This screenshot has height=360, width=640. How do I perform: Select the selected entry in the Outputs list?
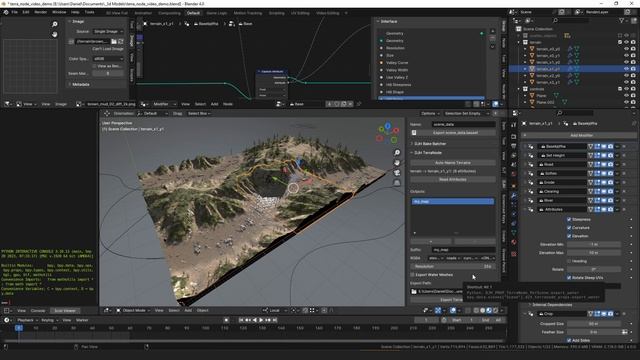(453, 201)
